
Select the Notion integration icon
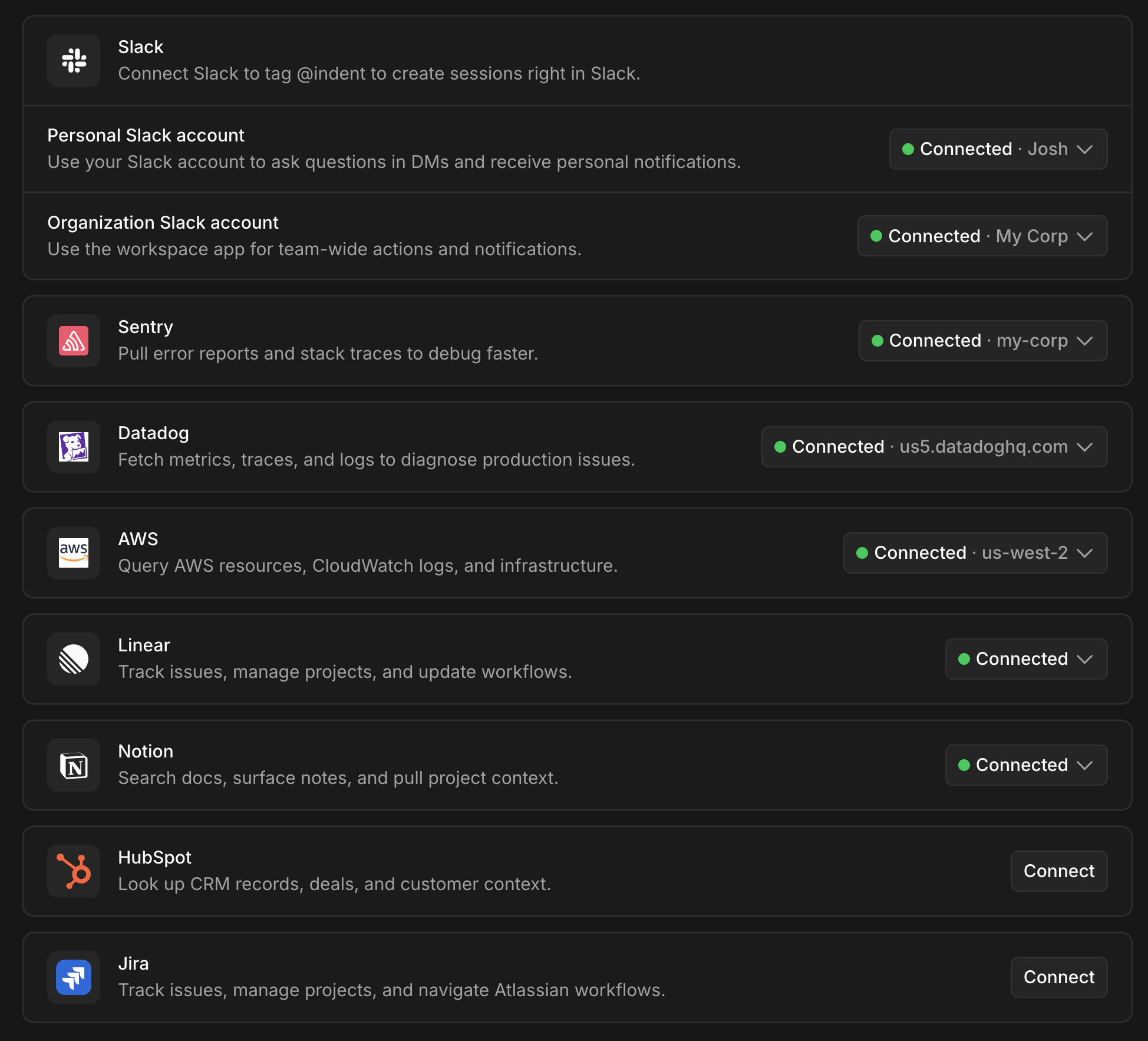pos(73,765)
